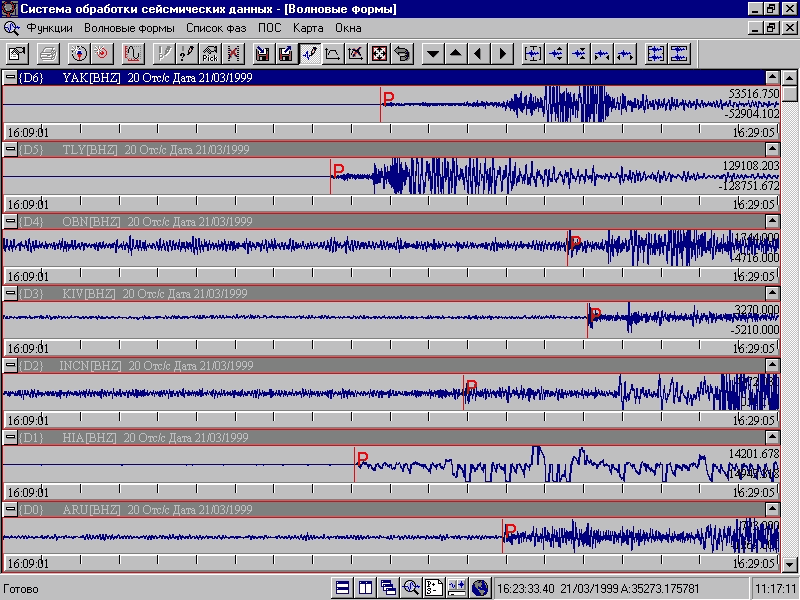Image resolution: width=800 pixels, height=600 pixels.
Task: Click the vertical scrollbar down arrow
Action: point(790,562)
